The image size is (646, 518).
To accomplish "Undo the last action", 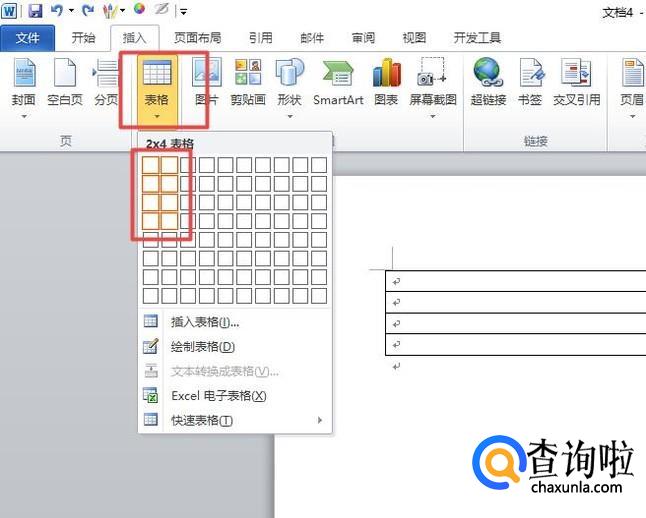I will (57, 10).
